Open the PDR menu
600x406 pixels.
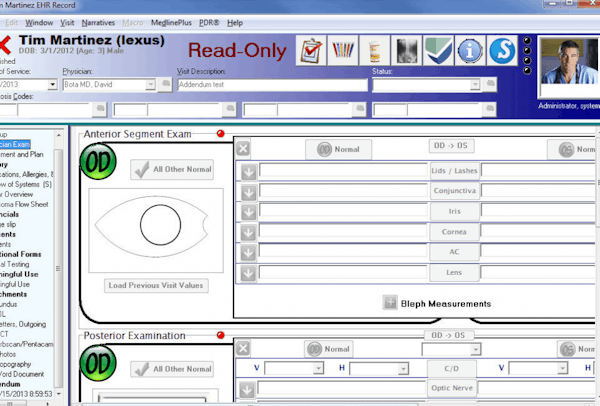pyautogui.click(x=209, y=23)
